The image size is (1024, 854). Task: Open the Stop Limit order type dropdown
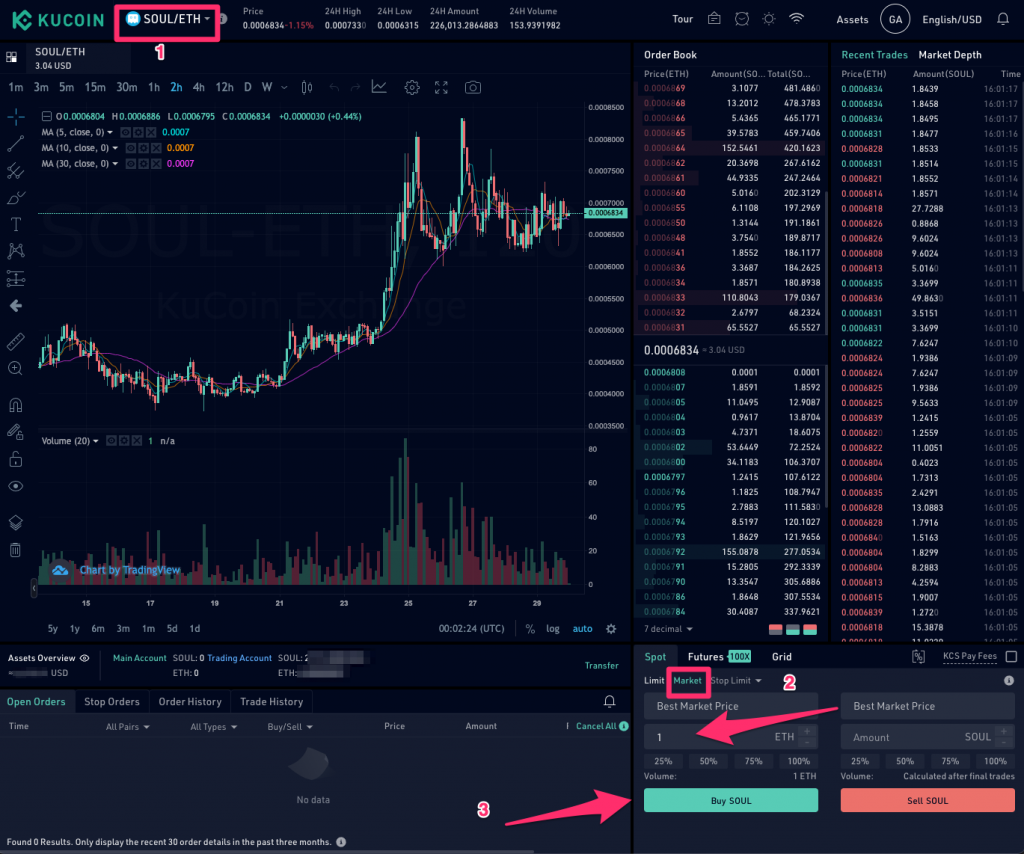click(x=736, y=680)
